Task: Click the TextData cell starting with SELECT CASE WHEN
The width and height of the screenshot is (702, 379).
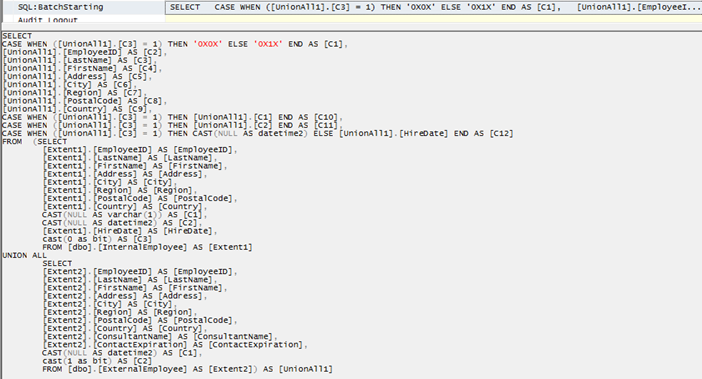Action: coord(433,7)
